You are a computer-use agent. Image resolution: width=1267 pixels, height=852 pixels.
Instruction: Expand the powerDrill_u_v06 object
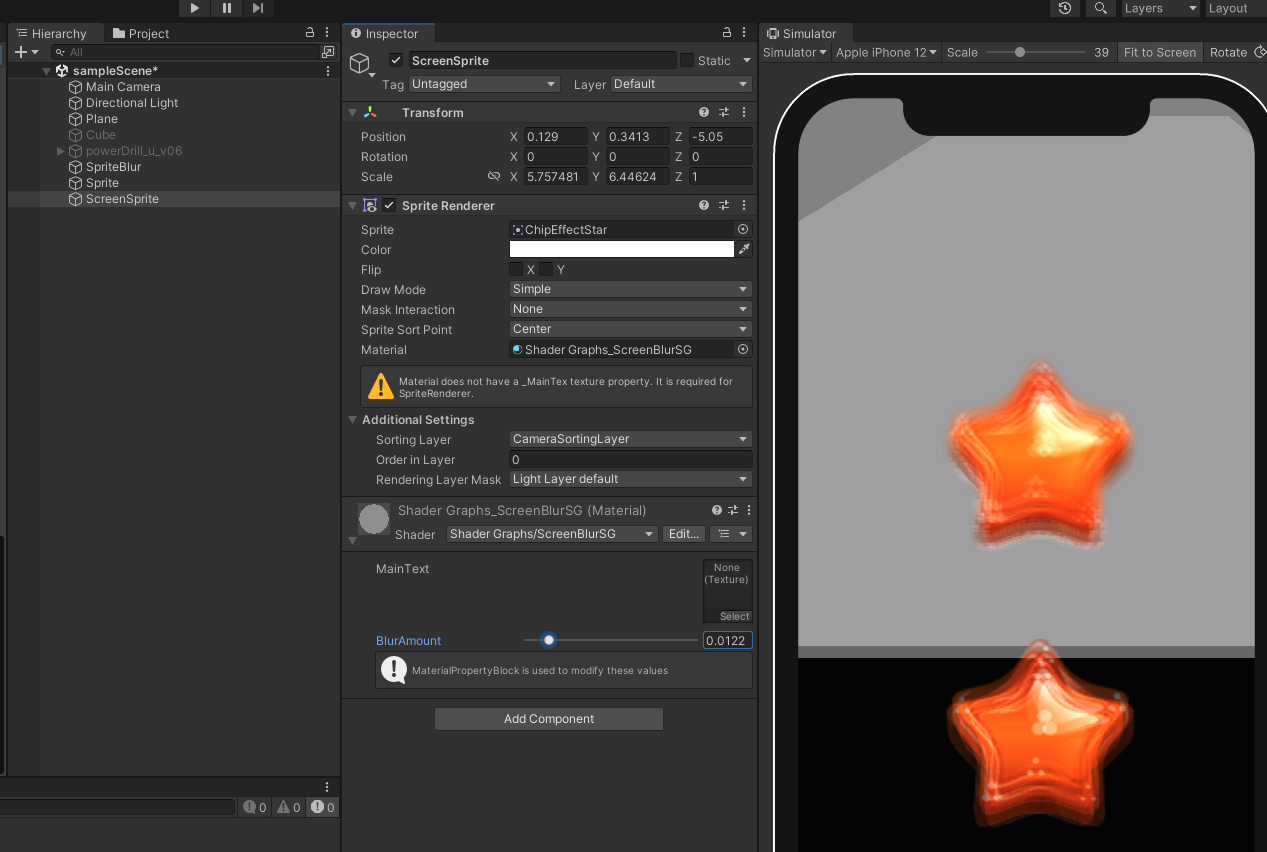tap(61, 151)
